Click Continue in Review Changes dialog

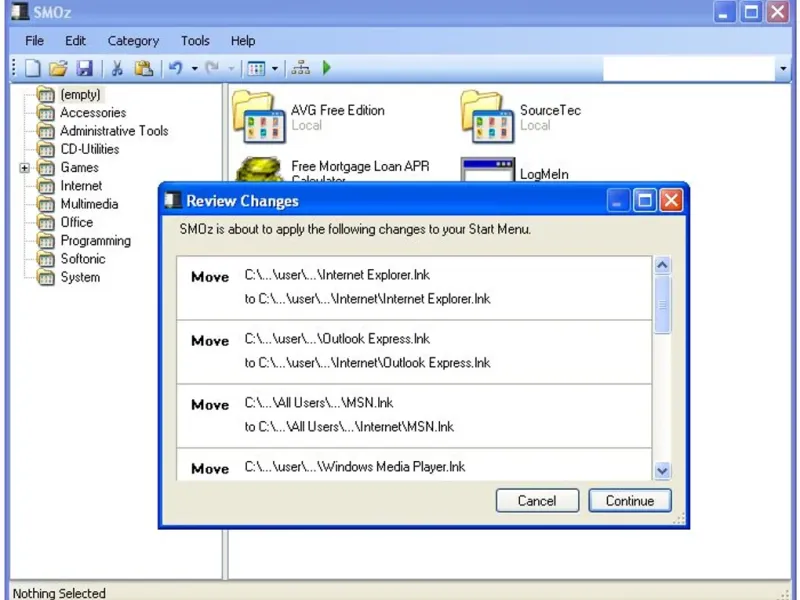[x=630, y=501]
